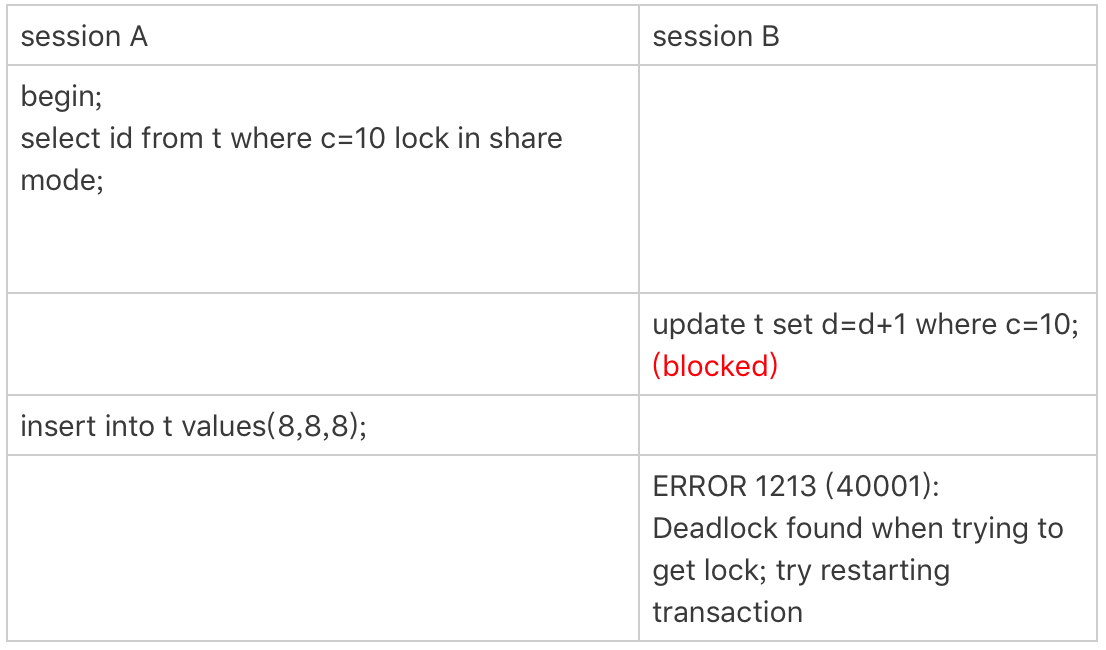Select the begin; statement text
Viewport: 1106px width, 650px height.
[61, 97]
